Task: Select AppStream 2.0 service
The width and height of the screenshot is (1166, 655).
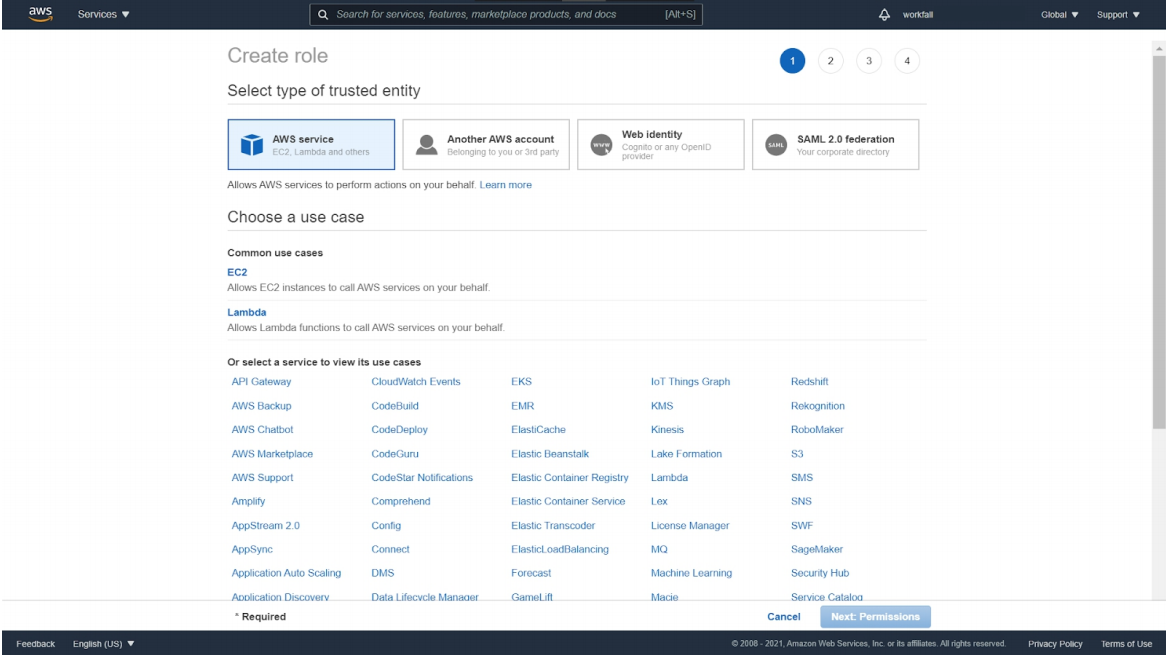Action: tap(265, 525)
